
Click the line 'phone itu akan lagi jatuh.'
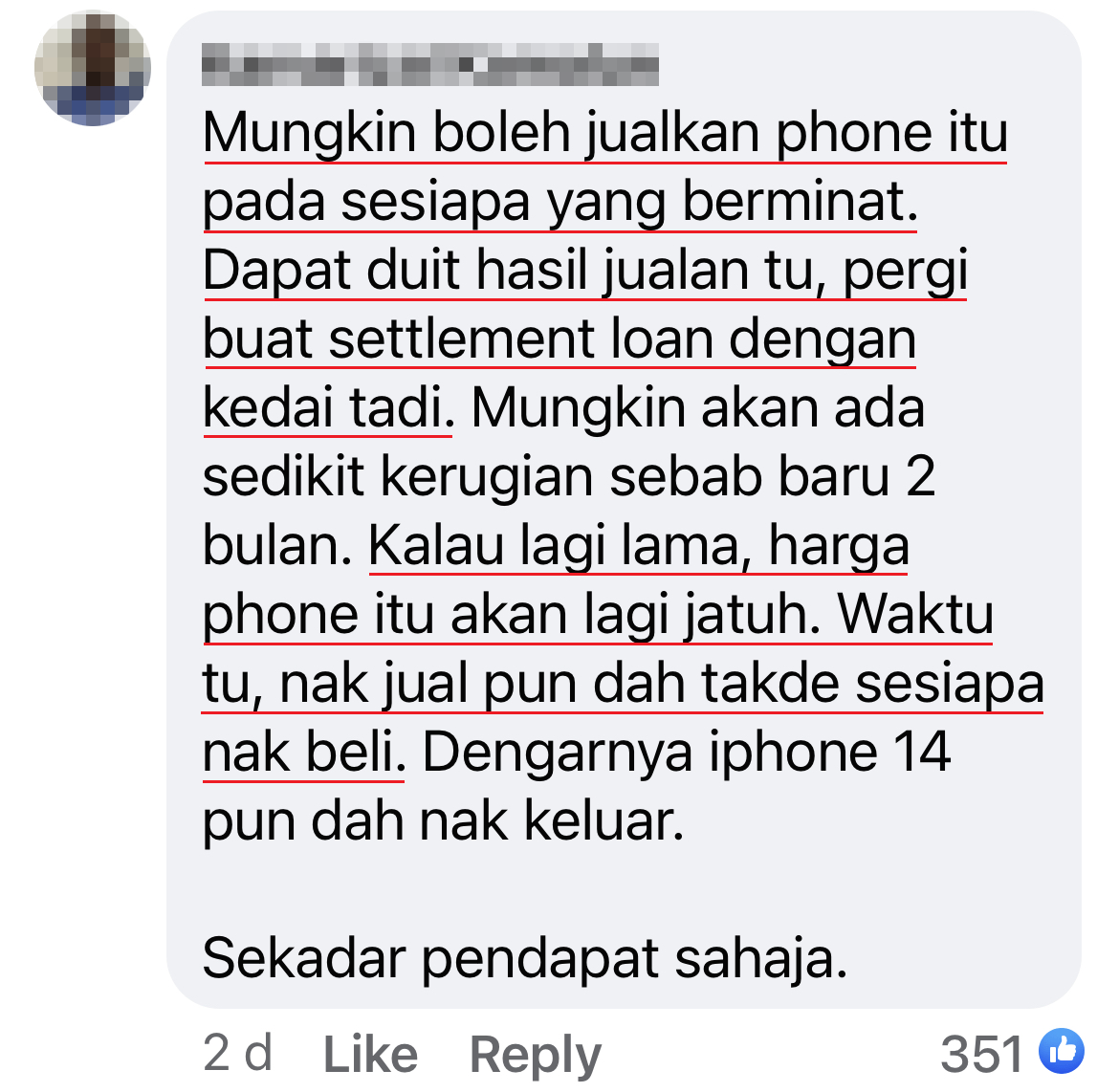(x=512, y=615)
